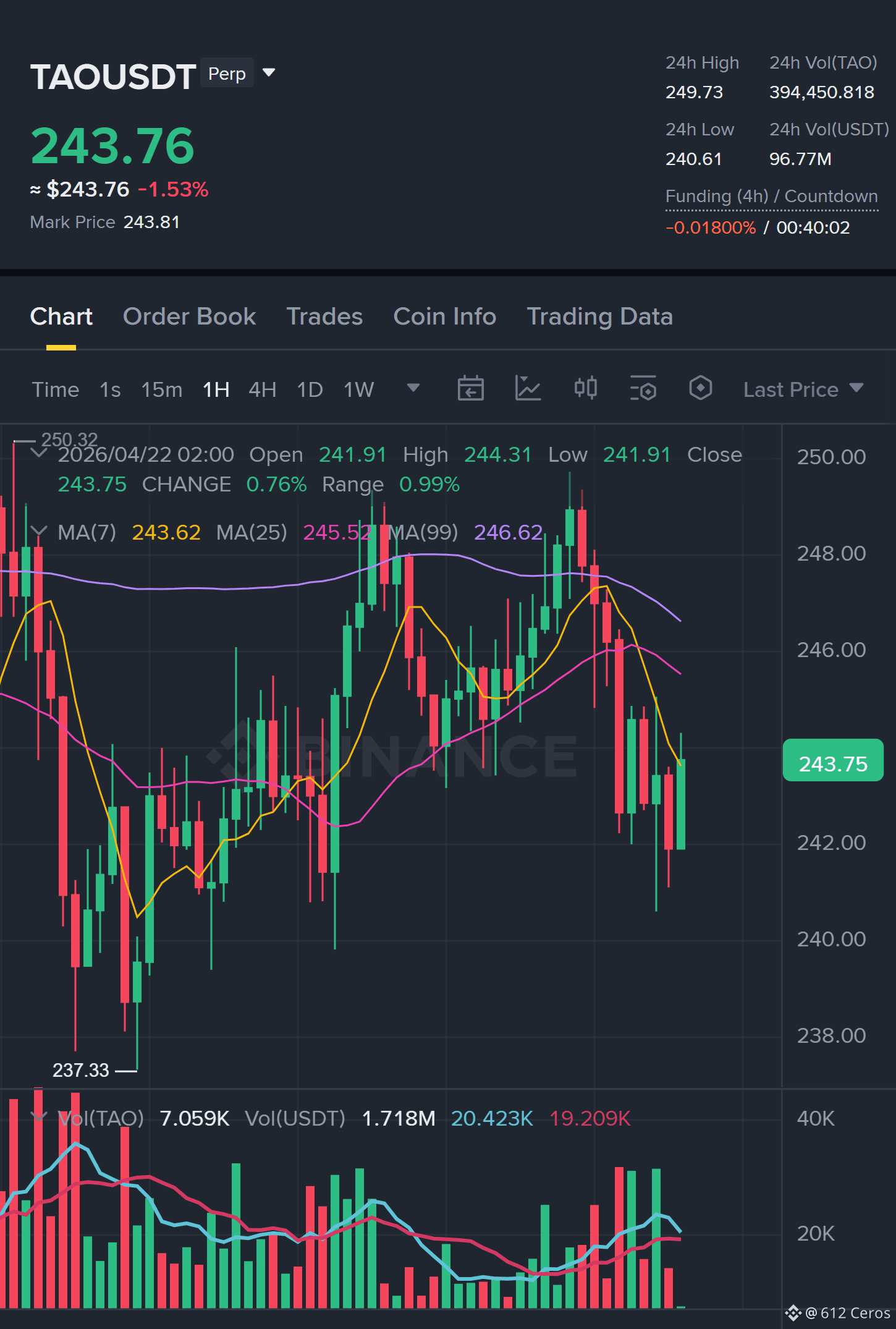Screen dimensions: 896x1329
Task: Select the Time chart view
Action: coord(56,389)
